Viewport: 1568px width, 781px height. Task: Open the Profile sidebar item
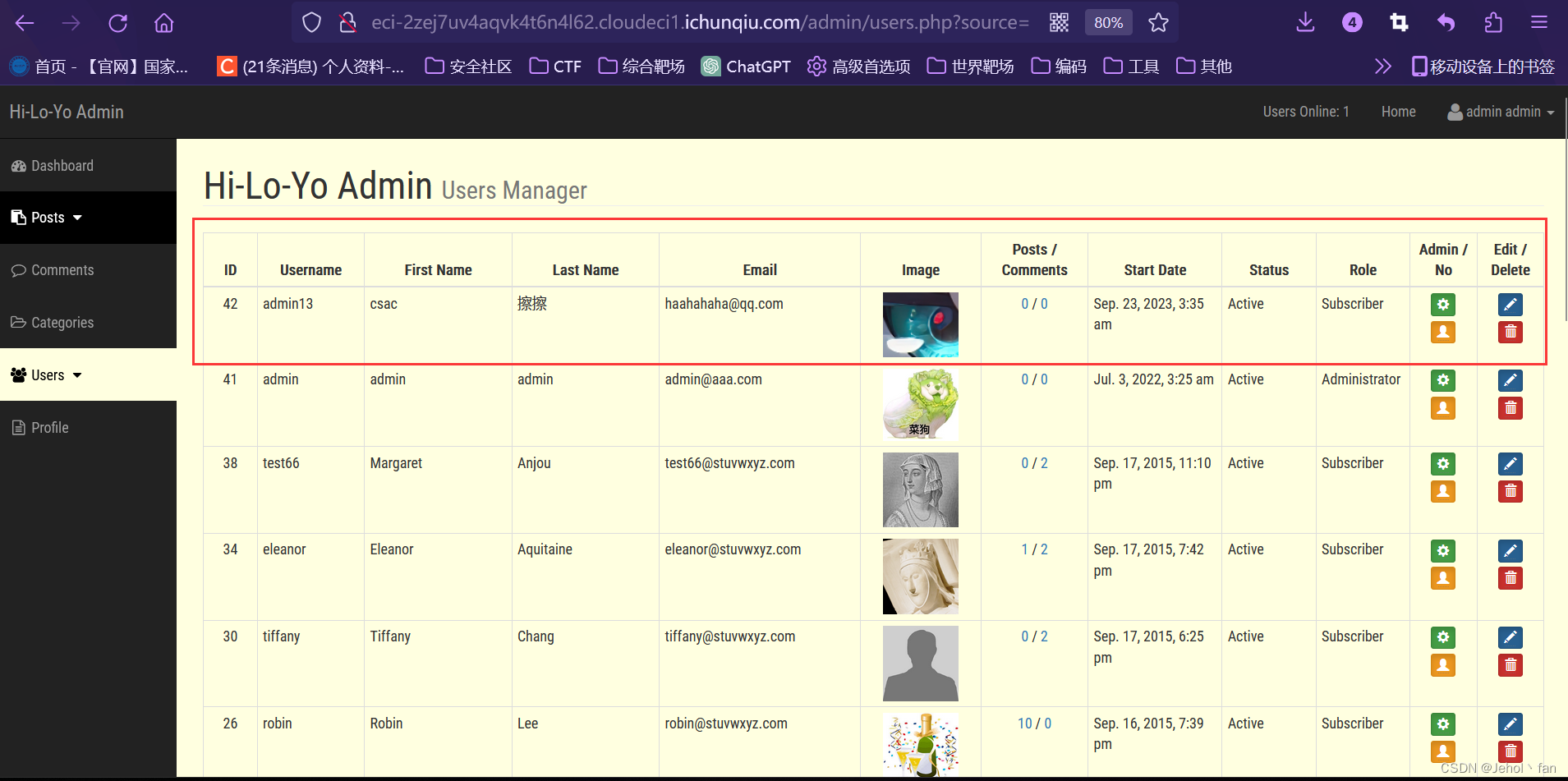pyautogui.click(x=88, y=428)
